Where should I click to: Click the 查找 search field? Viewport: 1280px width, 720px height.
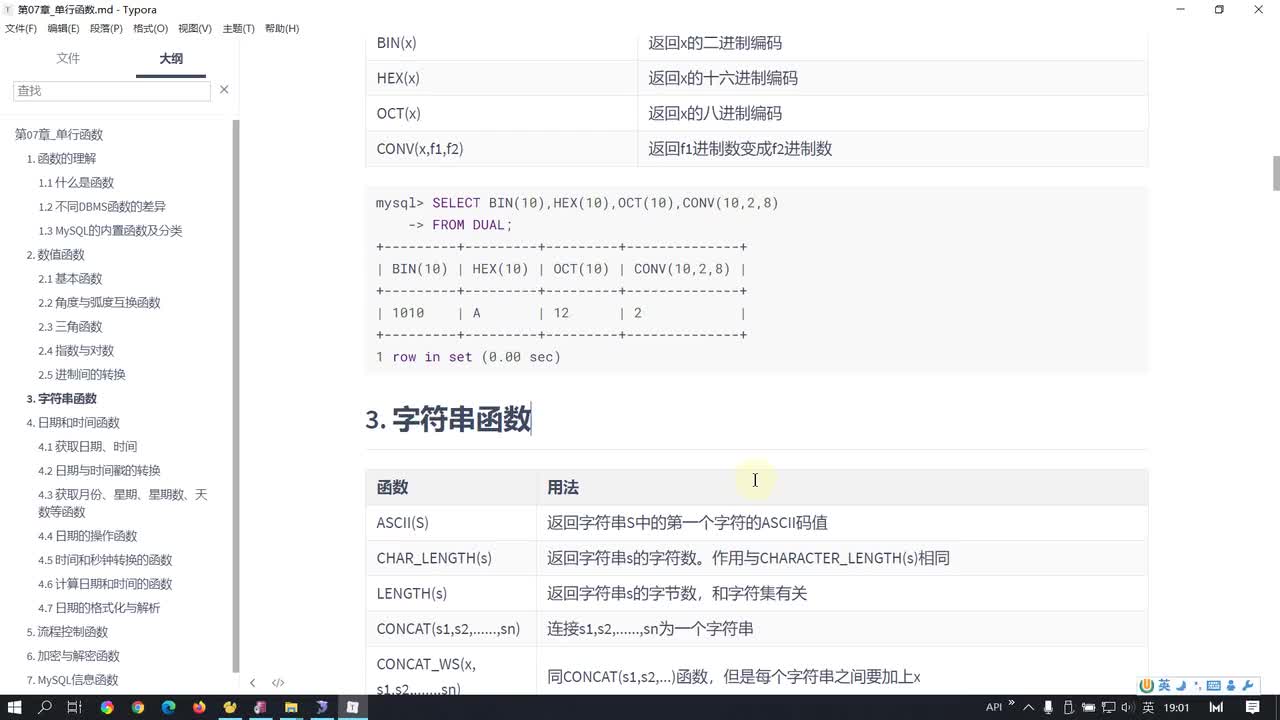[x=112, y=90]
